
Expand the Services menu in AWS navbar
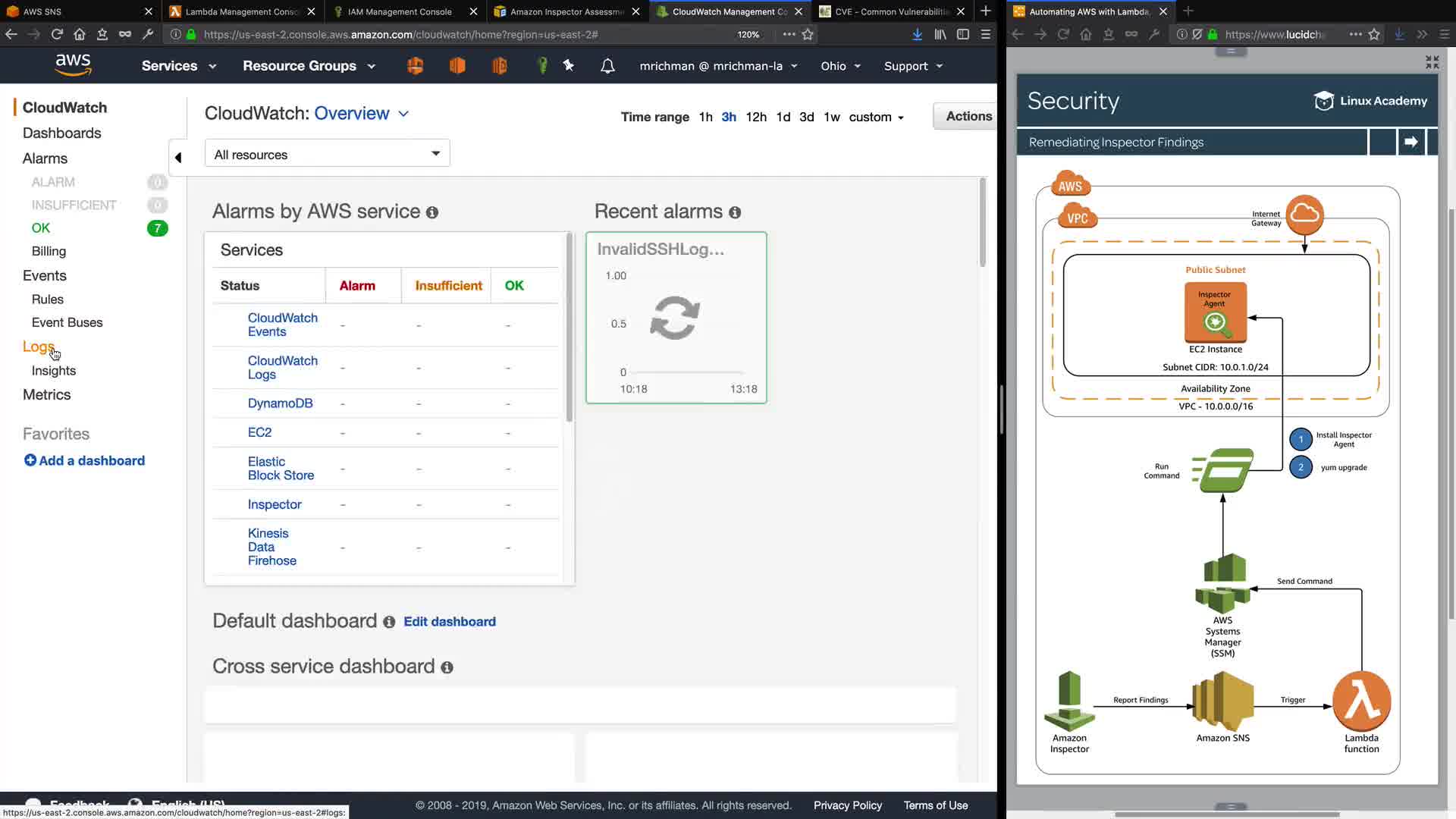[179, 66]
